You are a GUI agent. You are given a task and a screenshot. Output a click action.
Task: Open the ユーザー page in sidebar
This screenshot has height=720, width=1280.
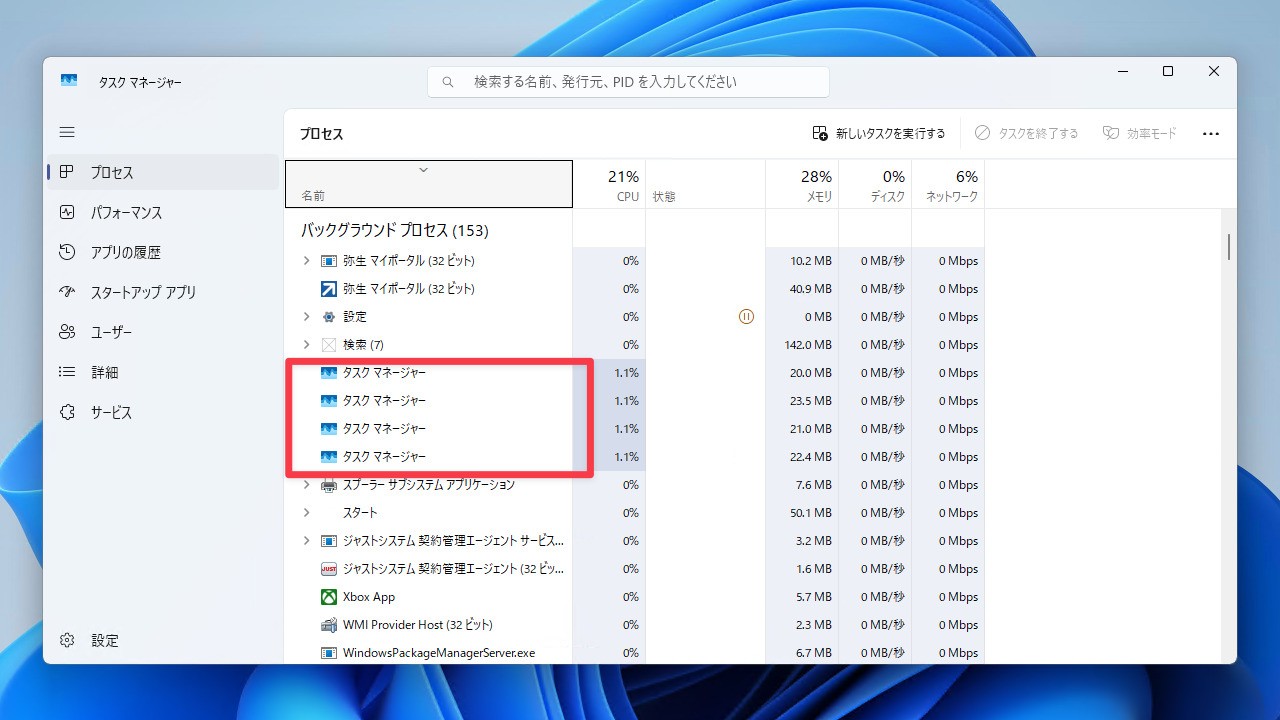tap(162, 332)
